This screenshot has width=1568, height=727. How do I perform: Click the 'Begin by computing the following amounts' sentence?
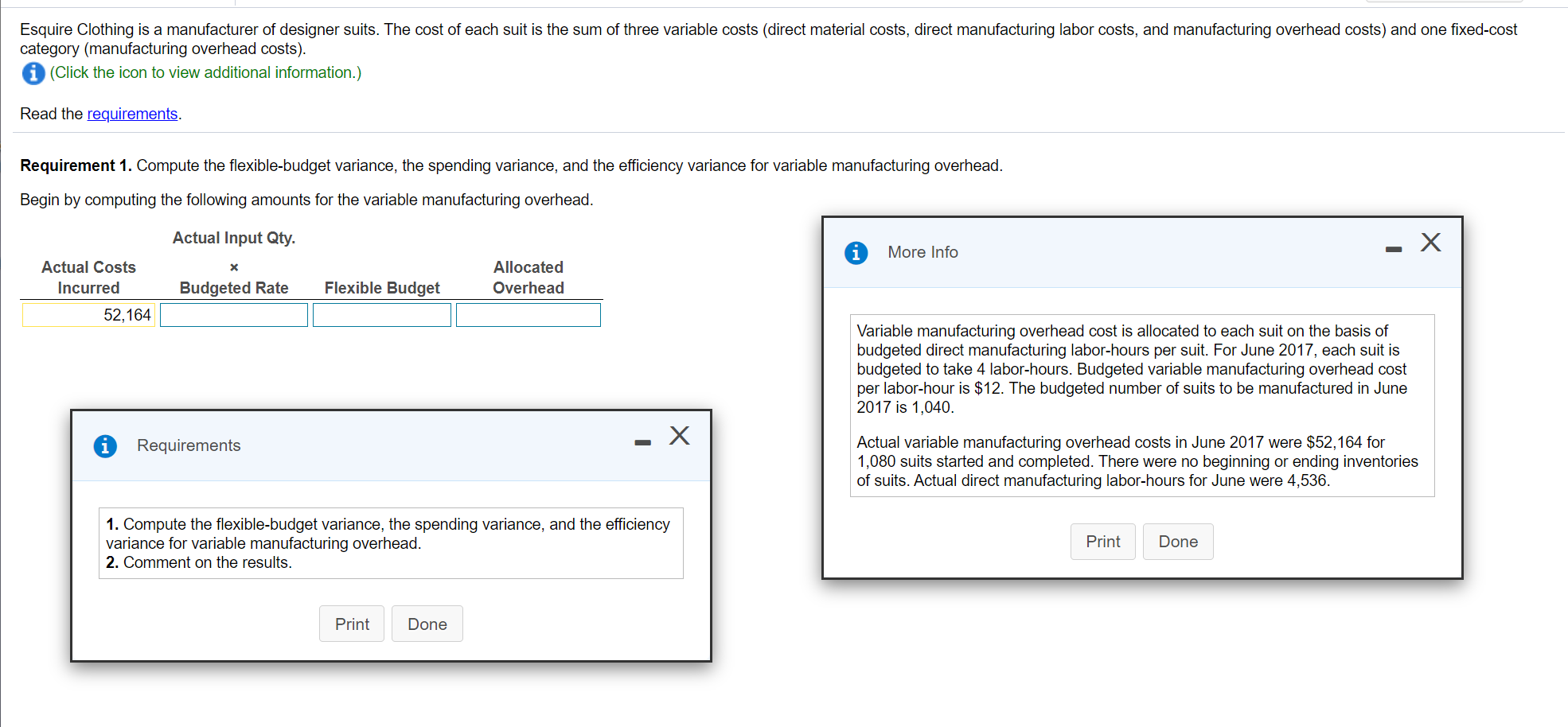pyautogui.click(x=306, y=200)
